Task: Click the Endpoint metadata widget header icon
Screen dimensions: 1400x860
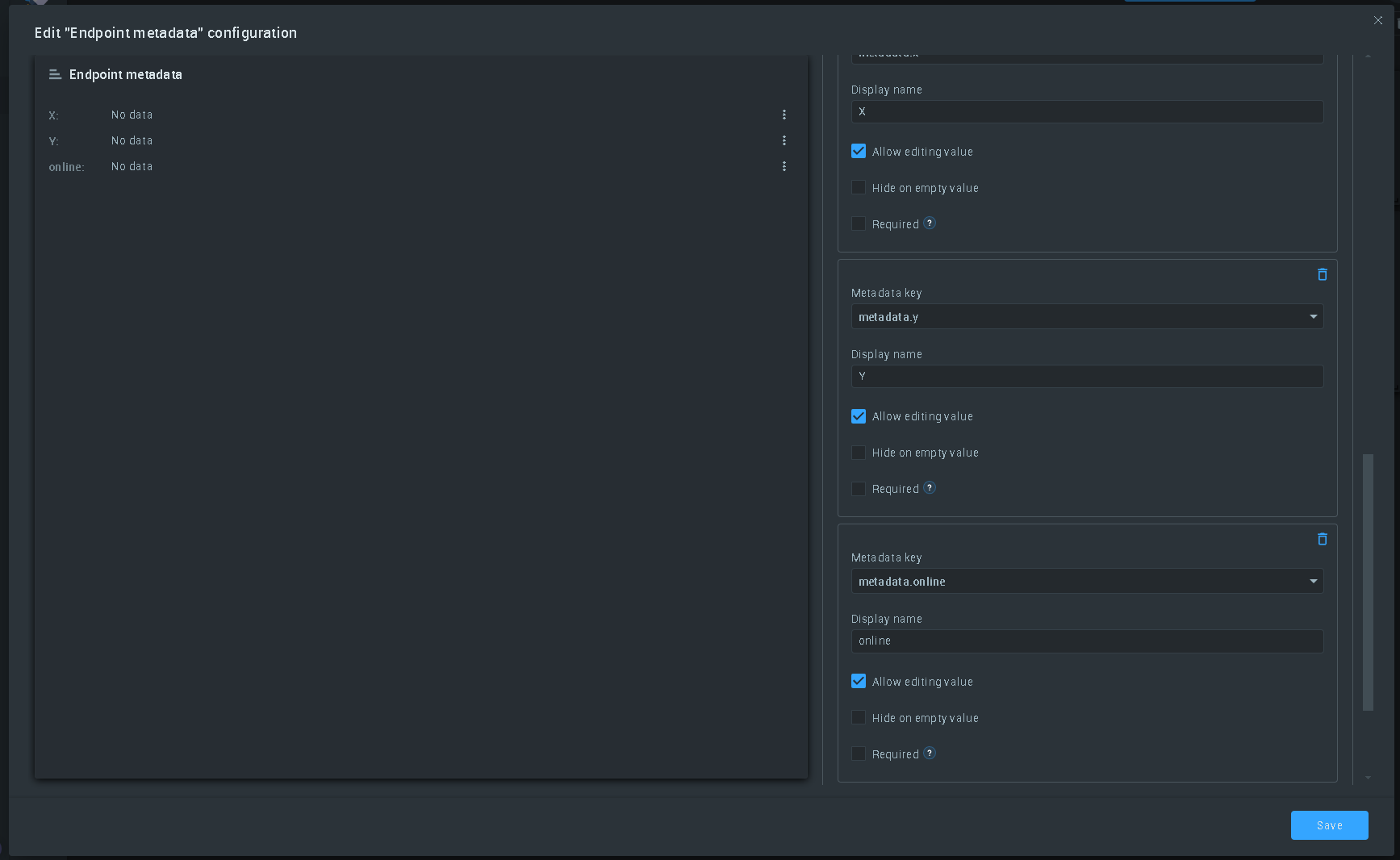Action: click(x=55, y=74)
